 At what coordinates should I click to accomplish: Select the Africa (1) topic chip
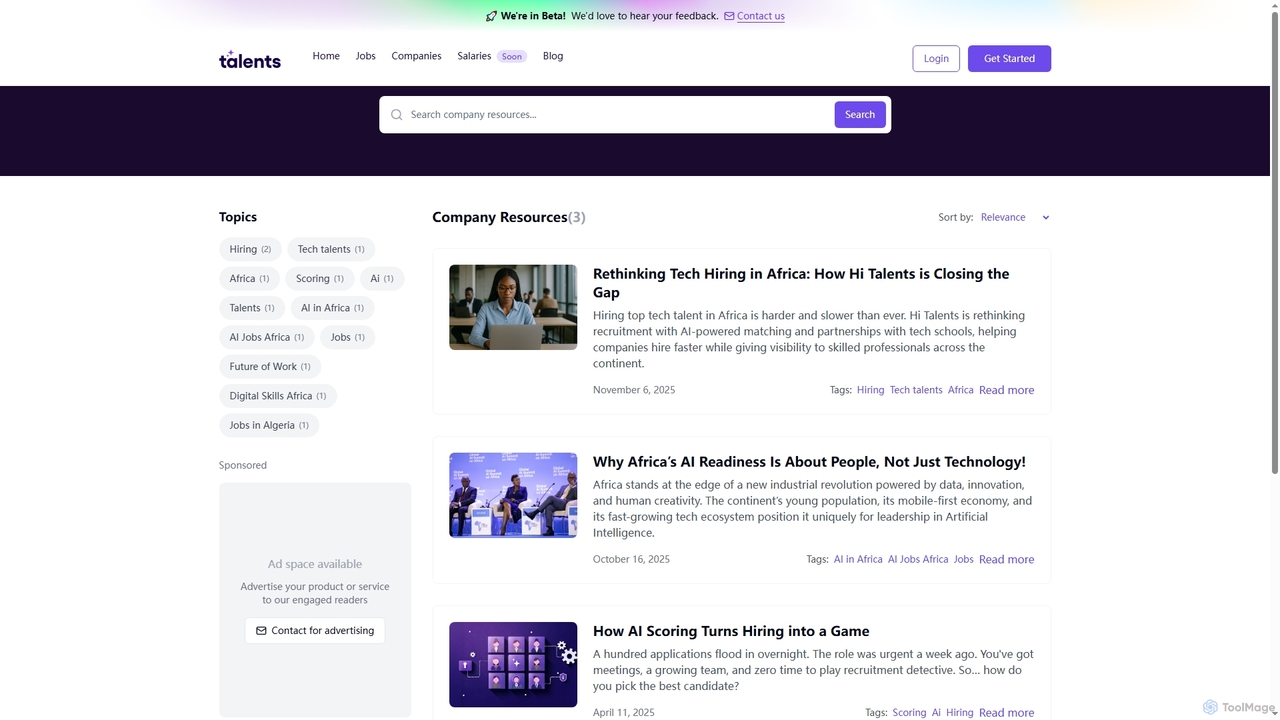[x=249, y=279]
